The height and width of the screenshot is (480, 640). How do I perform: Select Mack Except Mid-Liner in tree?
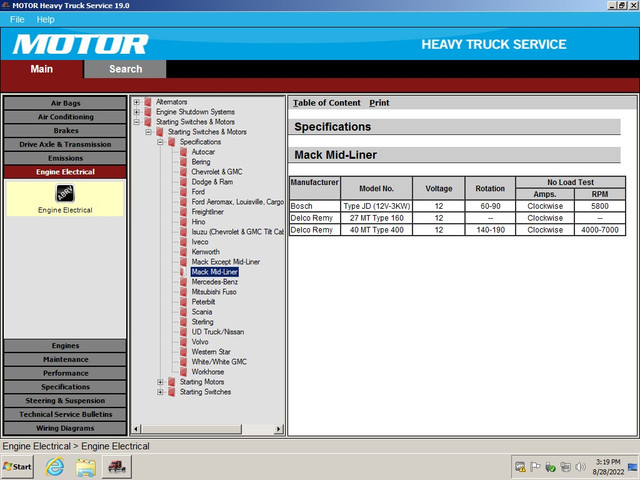pyautogui.click(x=226, y=262)
